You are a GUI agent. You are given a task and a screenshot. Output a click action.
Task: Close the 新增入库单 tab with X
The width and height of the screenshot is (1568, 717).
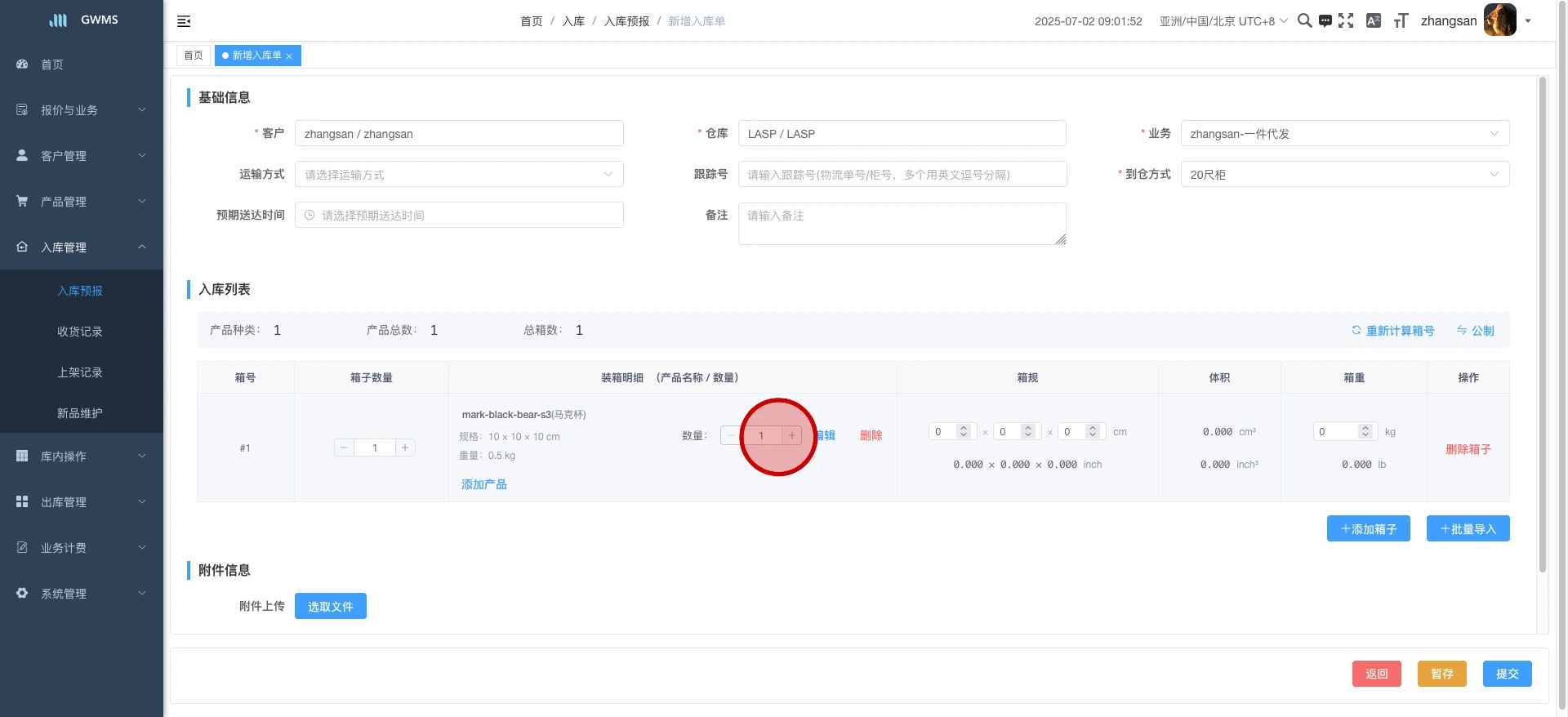click(289, 56)
